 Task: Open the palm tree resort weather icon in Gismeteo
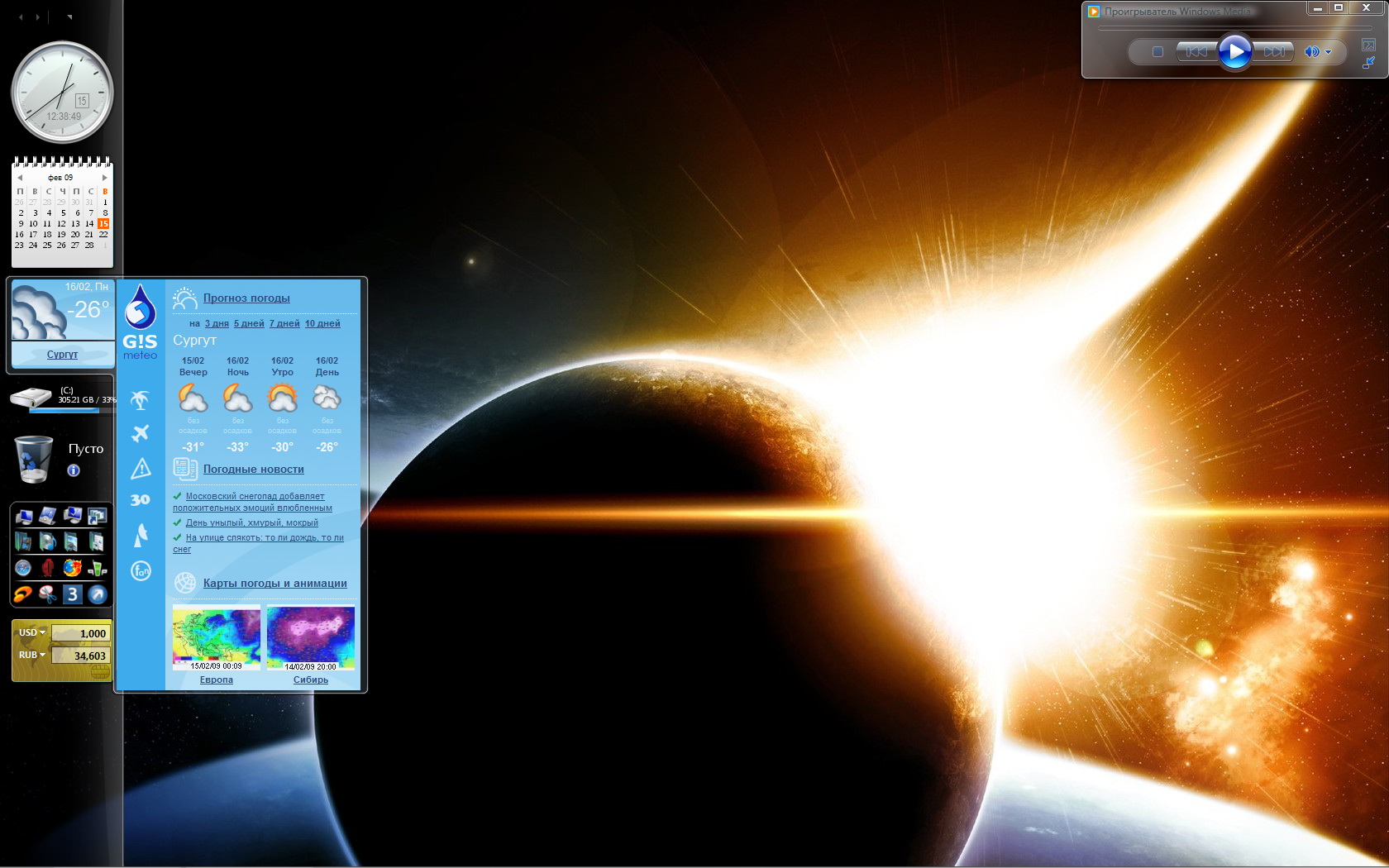pos(141,400)
